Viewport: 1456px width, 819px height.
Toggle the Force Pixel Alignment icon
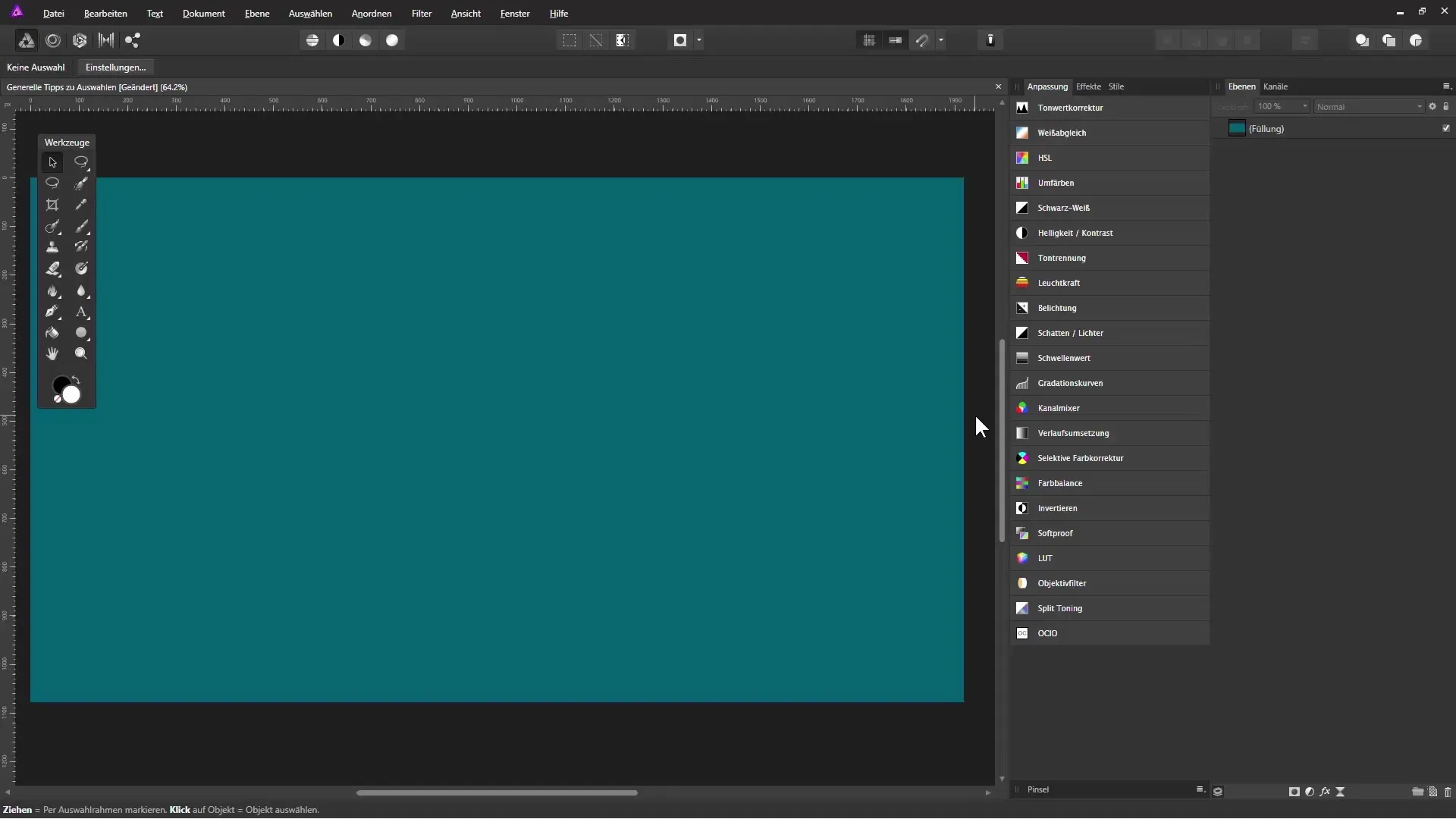(896, 40)
